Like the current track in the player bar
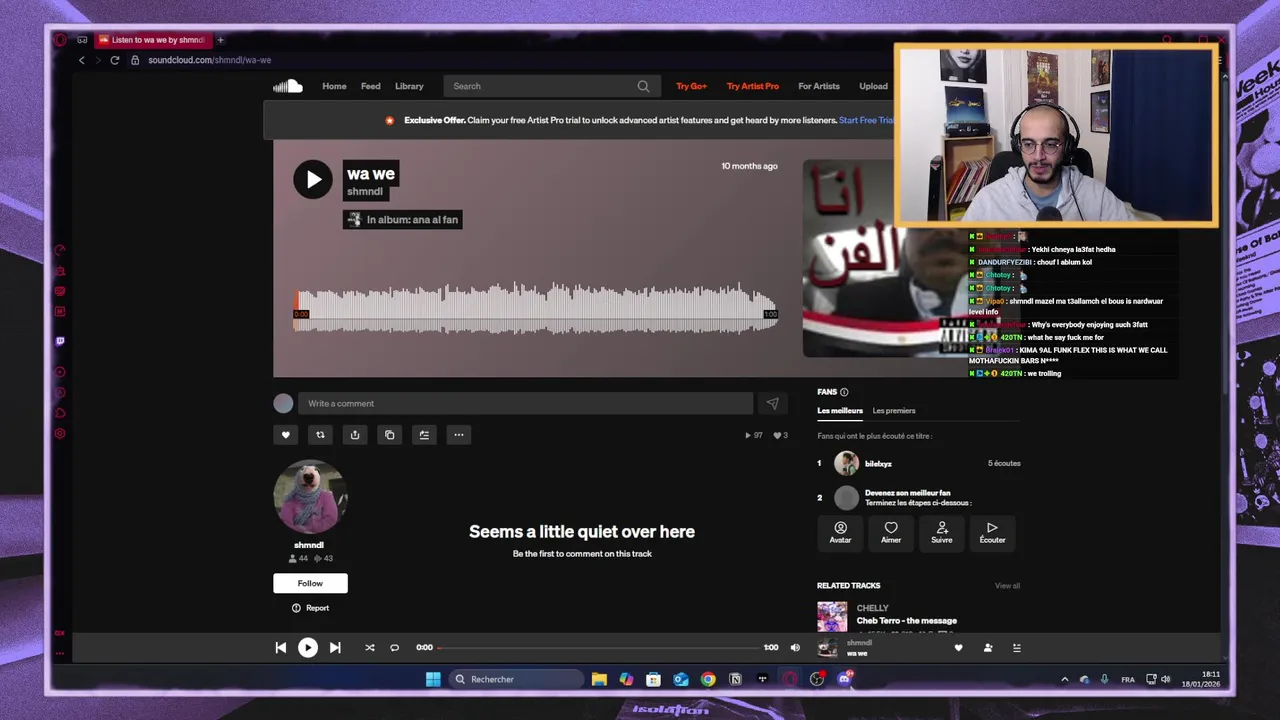This screenshot has height=720, width=1280. (958, 648)
